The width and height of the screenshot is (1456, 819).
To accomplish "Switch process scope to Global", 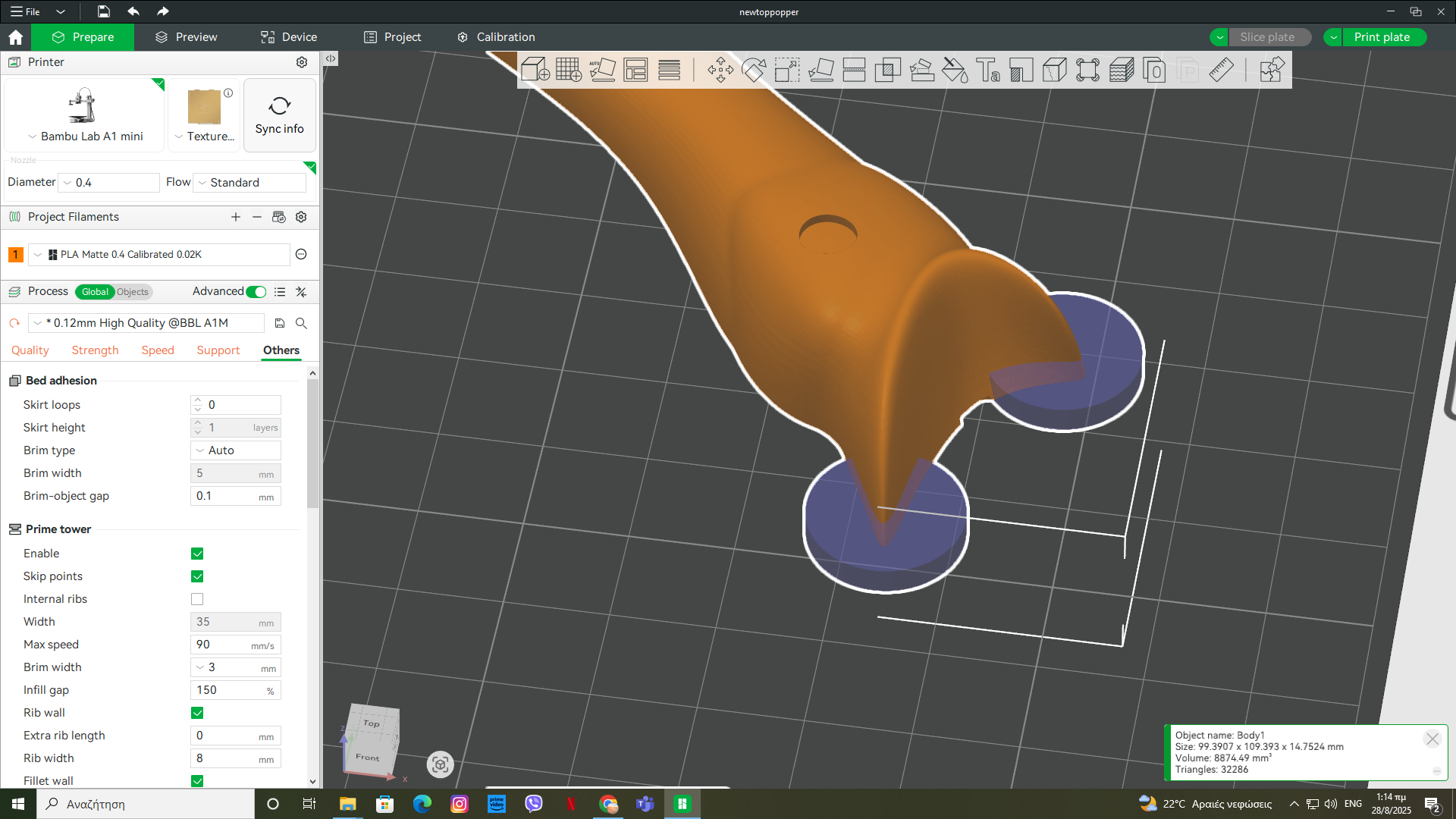I will click(x=95, y=292).
